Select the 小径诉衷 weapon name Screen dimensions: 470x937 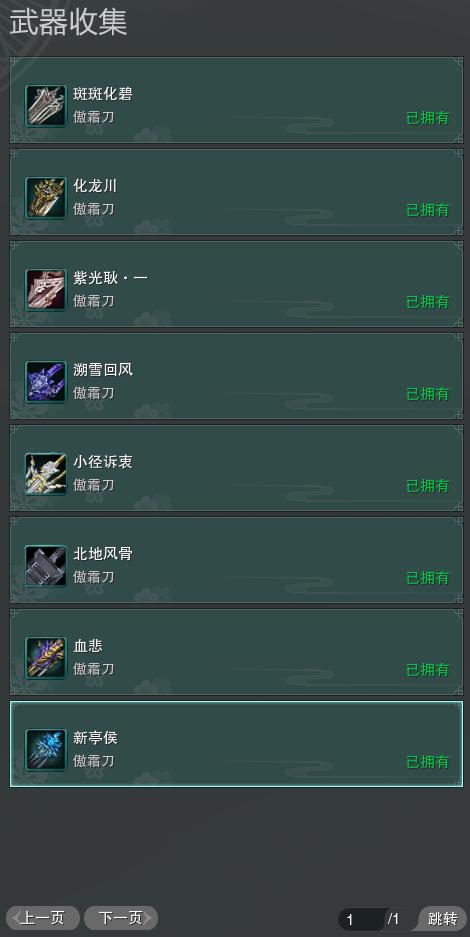[x=103, y=462]
